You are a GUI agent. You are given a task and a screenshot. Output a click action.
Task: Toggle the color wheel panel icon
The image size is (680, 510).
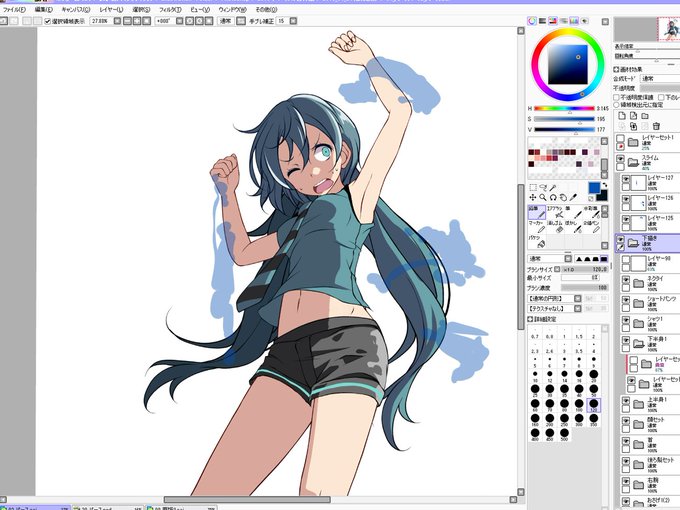532,21
